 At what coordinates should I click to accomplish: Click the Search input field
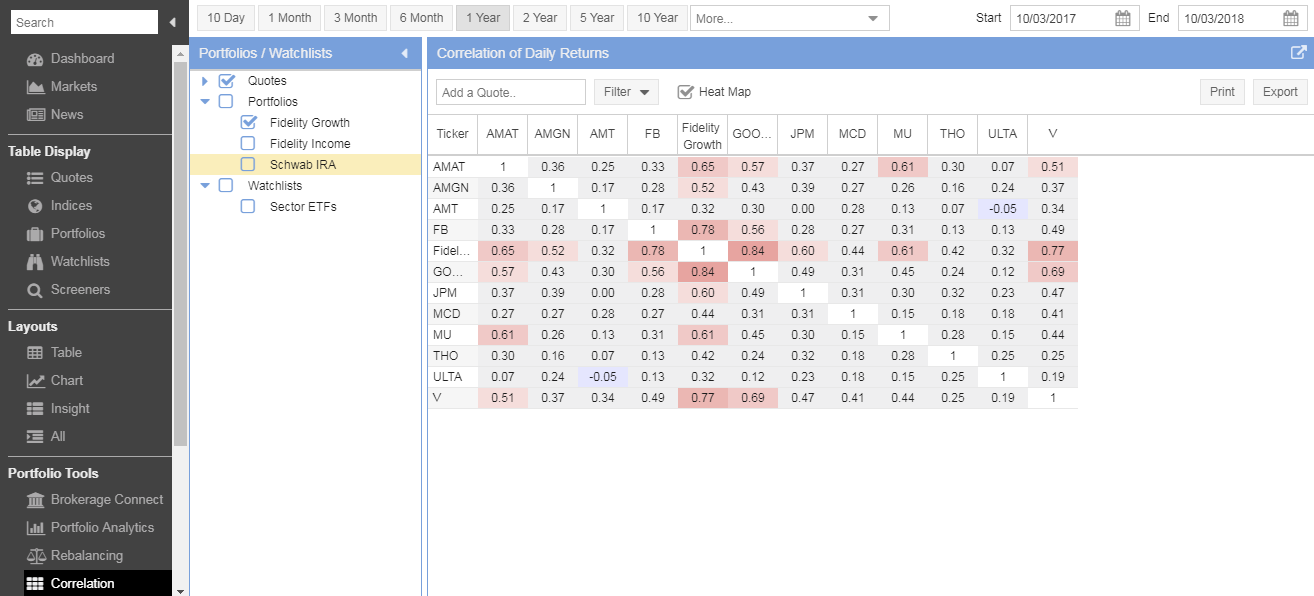[x=84, y=22]
